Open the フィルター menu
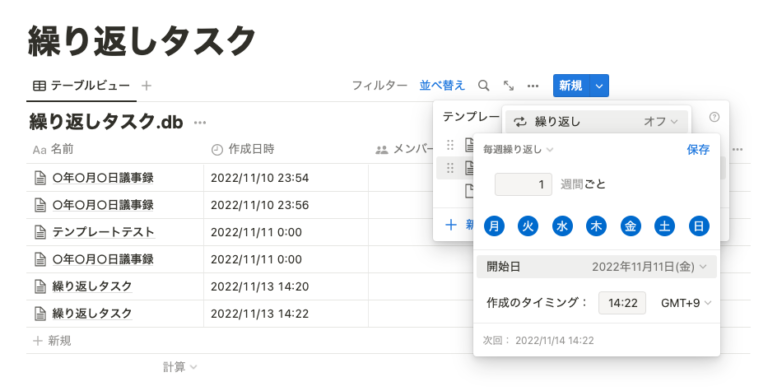Image resolution: width=768 pixels, height=391 pixels. (x=380, y=86)
